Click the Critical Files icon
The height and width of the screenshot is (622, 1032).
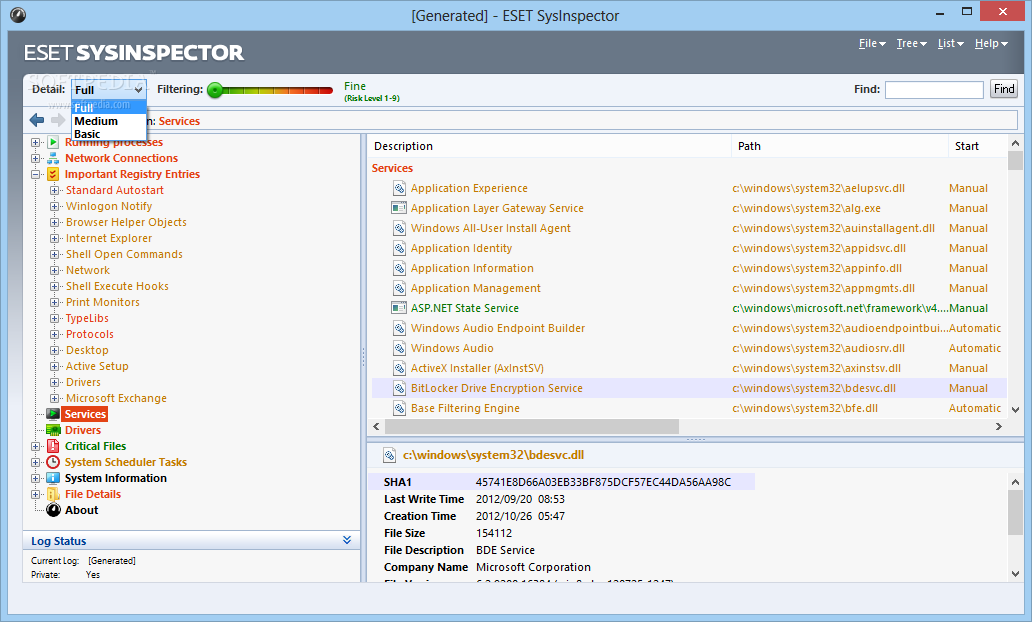point(53,446)
